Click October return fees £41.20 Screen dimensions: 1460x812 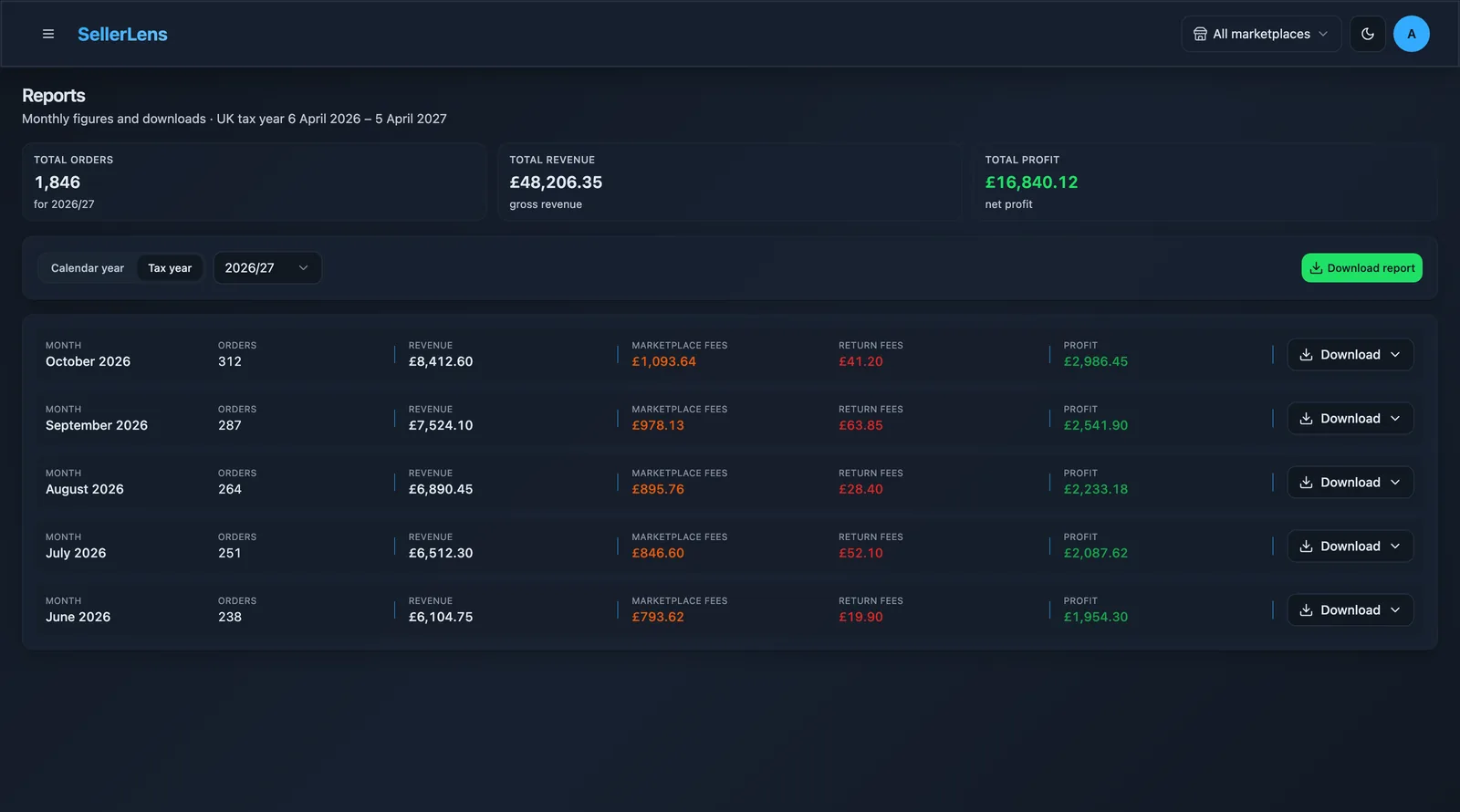tap(860, 361)
